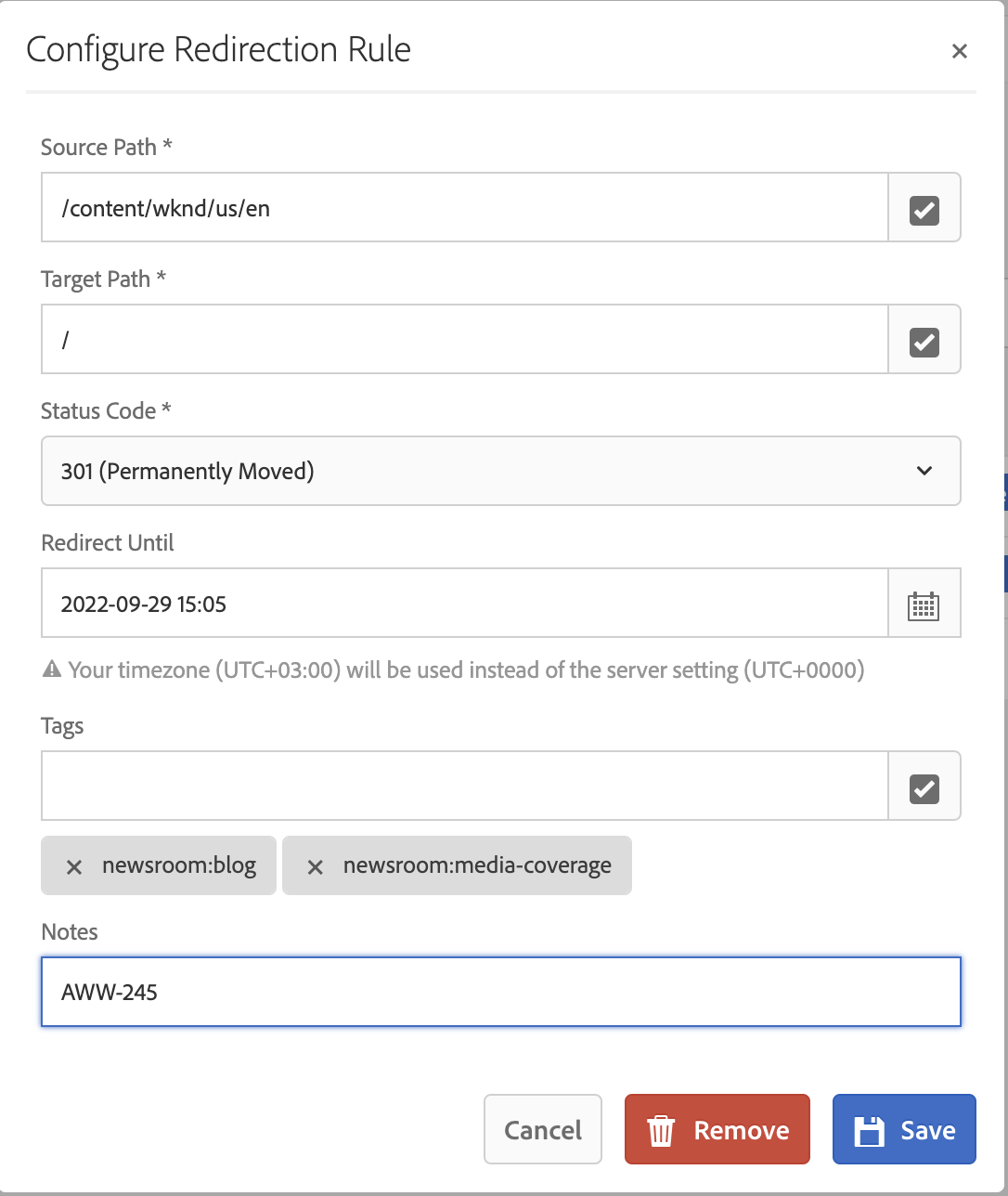
Task: Click the save disk icon on the Save button
Action: point(871,1129)
